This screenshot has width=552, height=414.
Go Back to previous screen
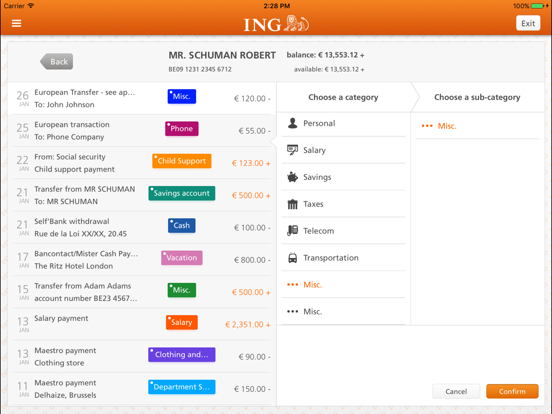57,62
